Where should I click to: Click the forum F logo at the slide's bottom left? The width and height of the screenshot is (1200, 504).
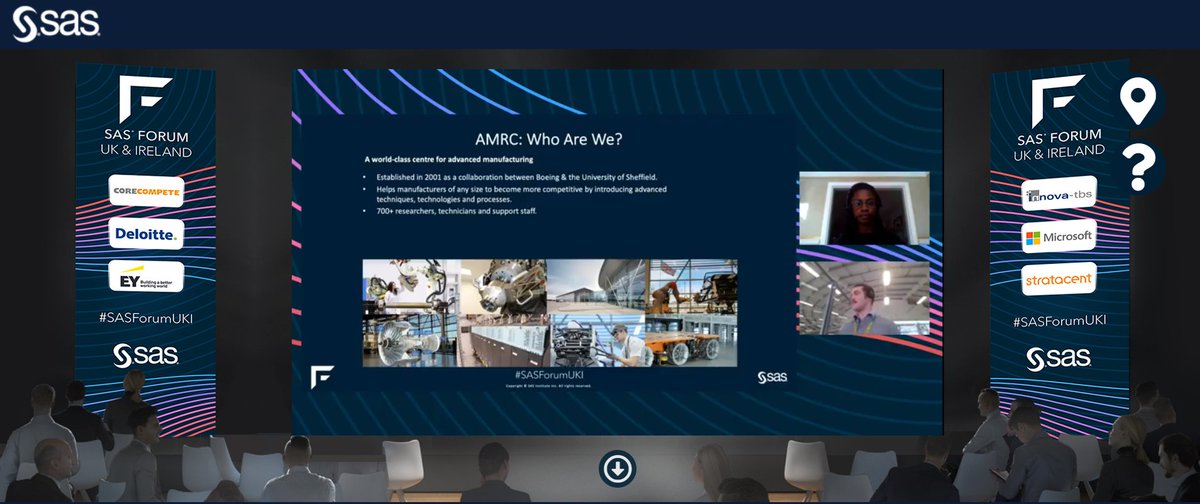[322, 377]
